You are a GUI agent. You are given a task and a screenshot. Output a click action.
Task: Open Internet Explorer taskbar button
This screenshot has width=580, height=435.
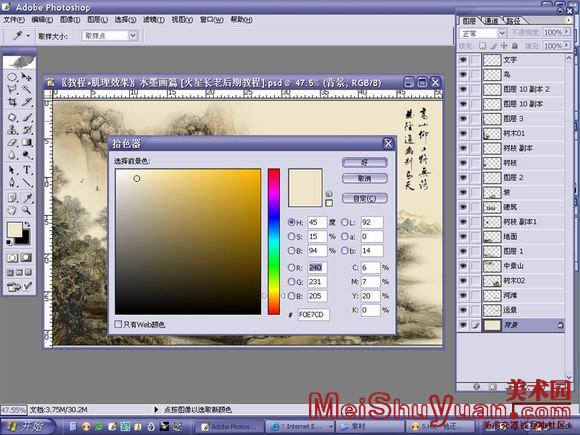click(300, 426)
